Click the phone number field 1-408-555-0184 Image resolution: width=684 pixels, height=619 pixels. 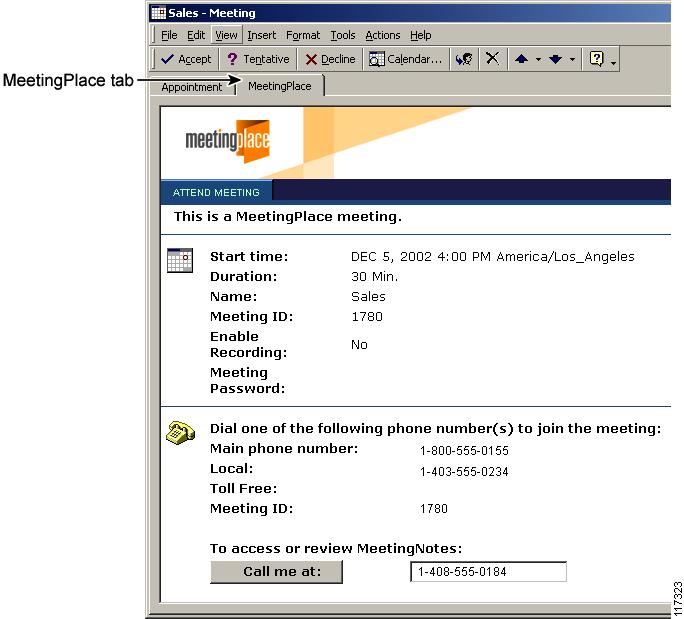pyautogui.click(x=489, y=571)
